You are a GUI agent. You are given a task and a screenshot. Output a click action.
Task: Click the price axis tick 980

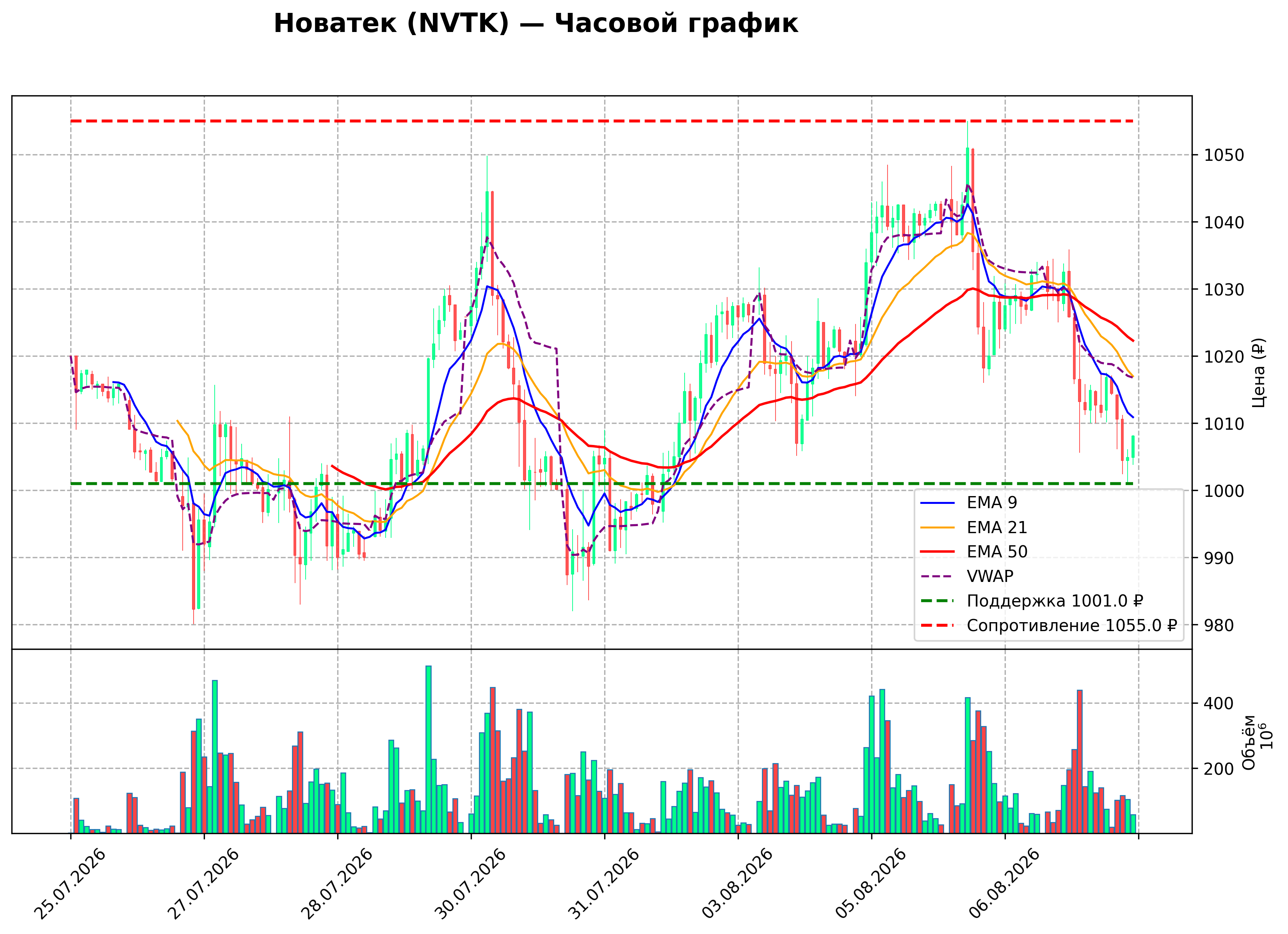[1219, 625]
